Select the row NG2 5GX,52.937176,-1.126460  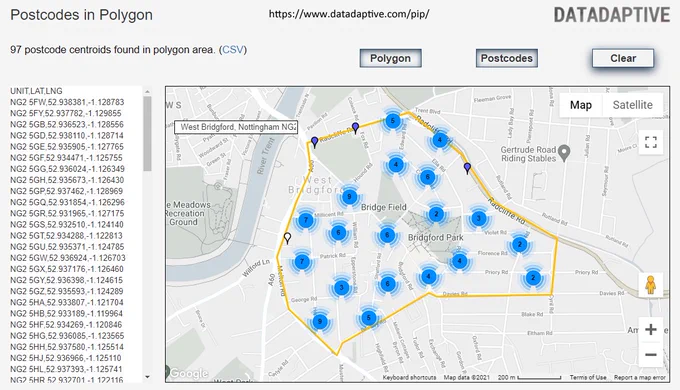pos(67,269)
